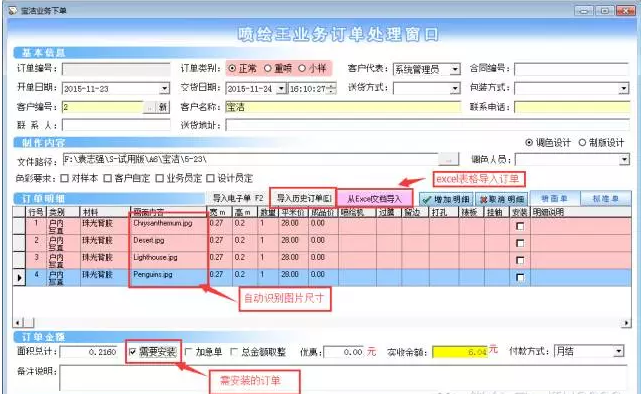Screen dimensions: 641x394
Task: Select the Penguins.jpg cell
Action: [x=169, y=277]
